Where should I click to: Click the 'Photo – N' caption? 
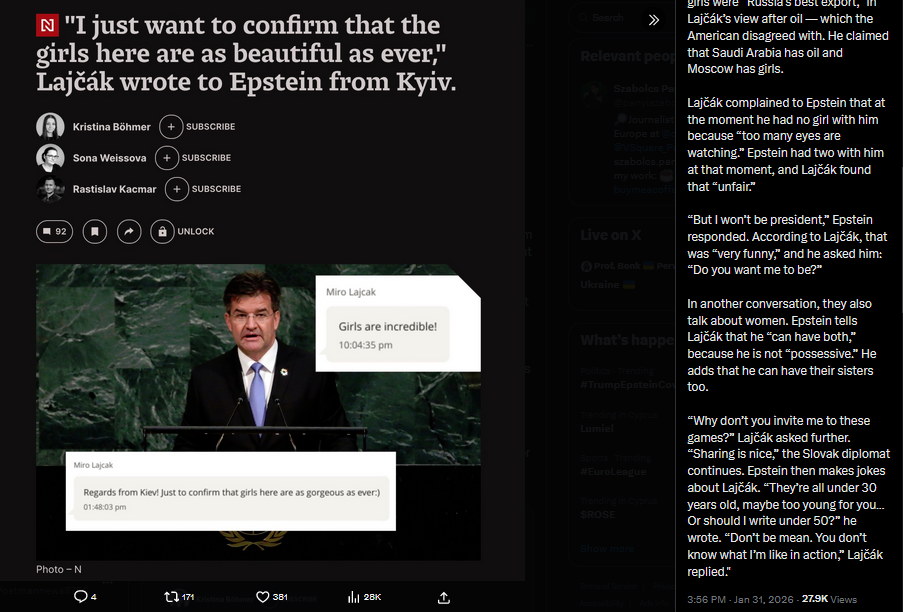click(x=59, y=569)
